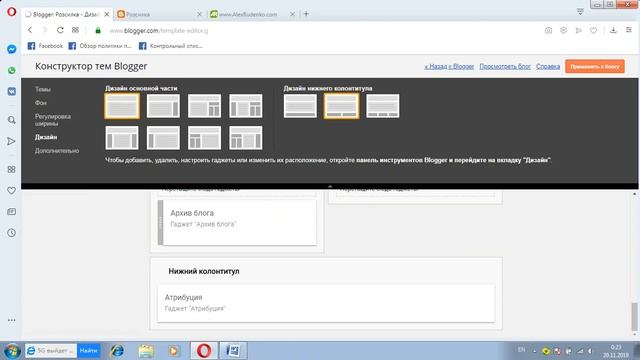The image size is (640, 360).
Task: Click the Архив блога gadget
Action: pos(237,222)
